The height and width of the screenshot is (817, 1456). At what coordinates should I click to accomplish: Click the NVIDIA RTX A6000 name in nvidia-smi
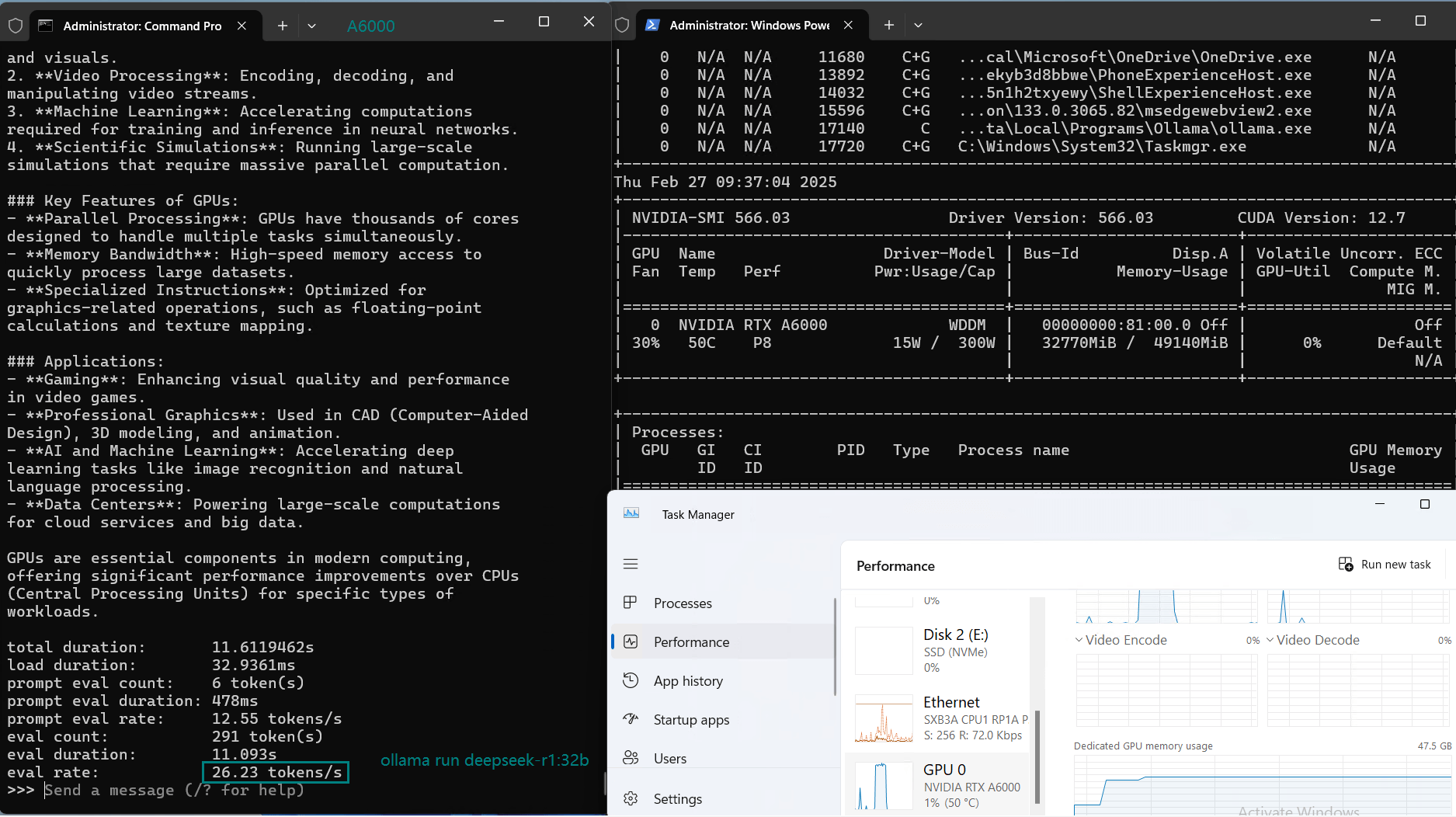point(752,325)
